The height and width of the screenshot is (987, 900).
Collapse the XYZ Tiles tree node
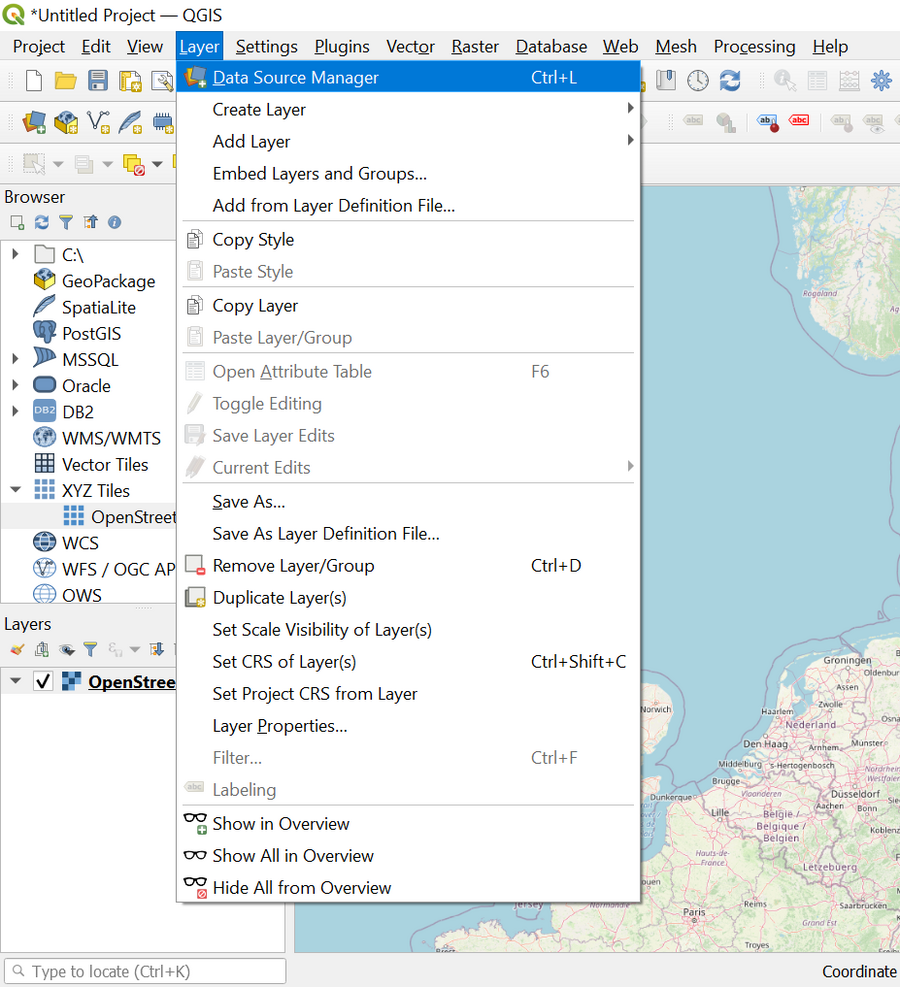15,490
